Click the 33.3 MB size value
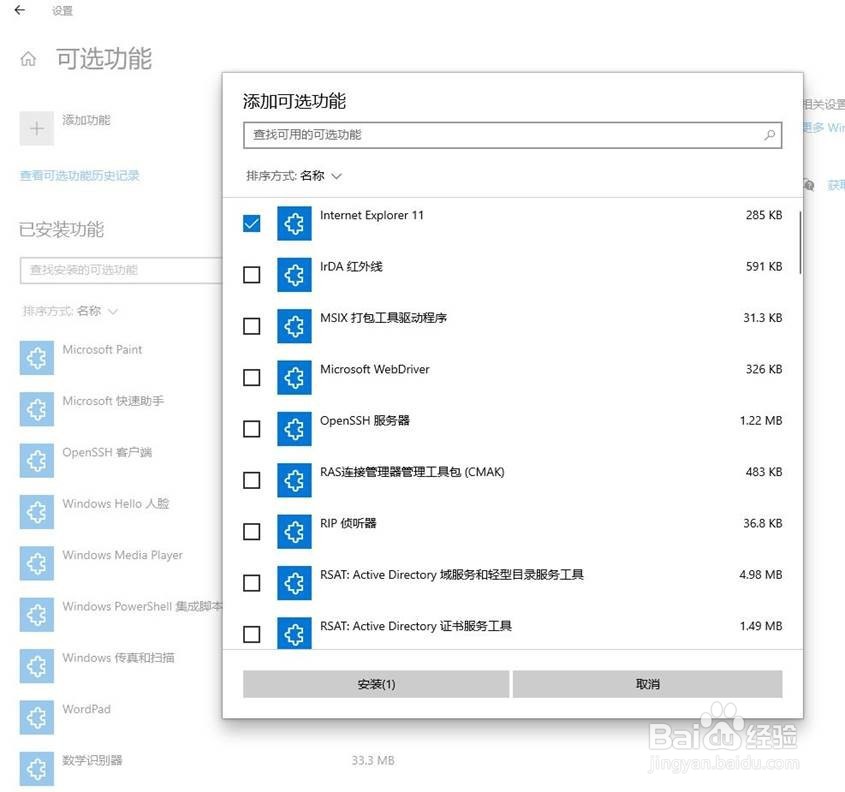The height and width of the screenshot is (792, 845). (x=373, y=760)
